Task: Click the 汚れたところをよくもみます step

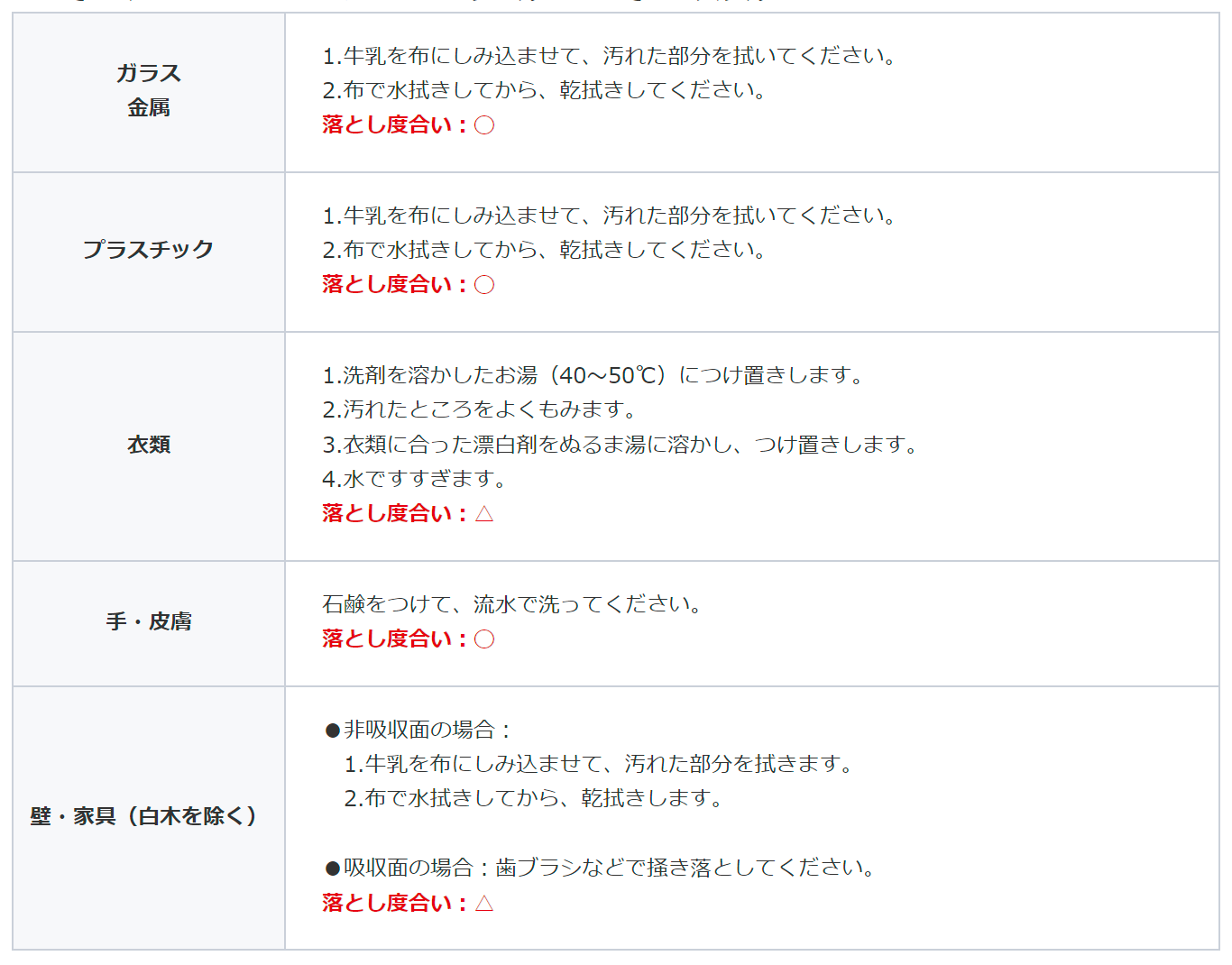Action: (x=480, y=409)
